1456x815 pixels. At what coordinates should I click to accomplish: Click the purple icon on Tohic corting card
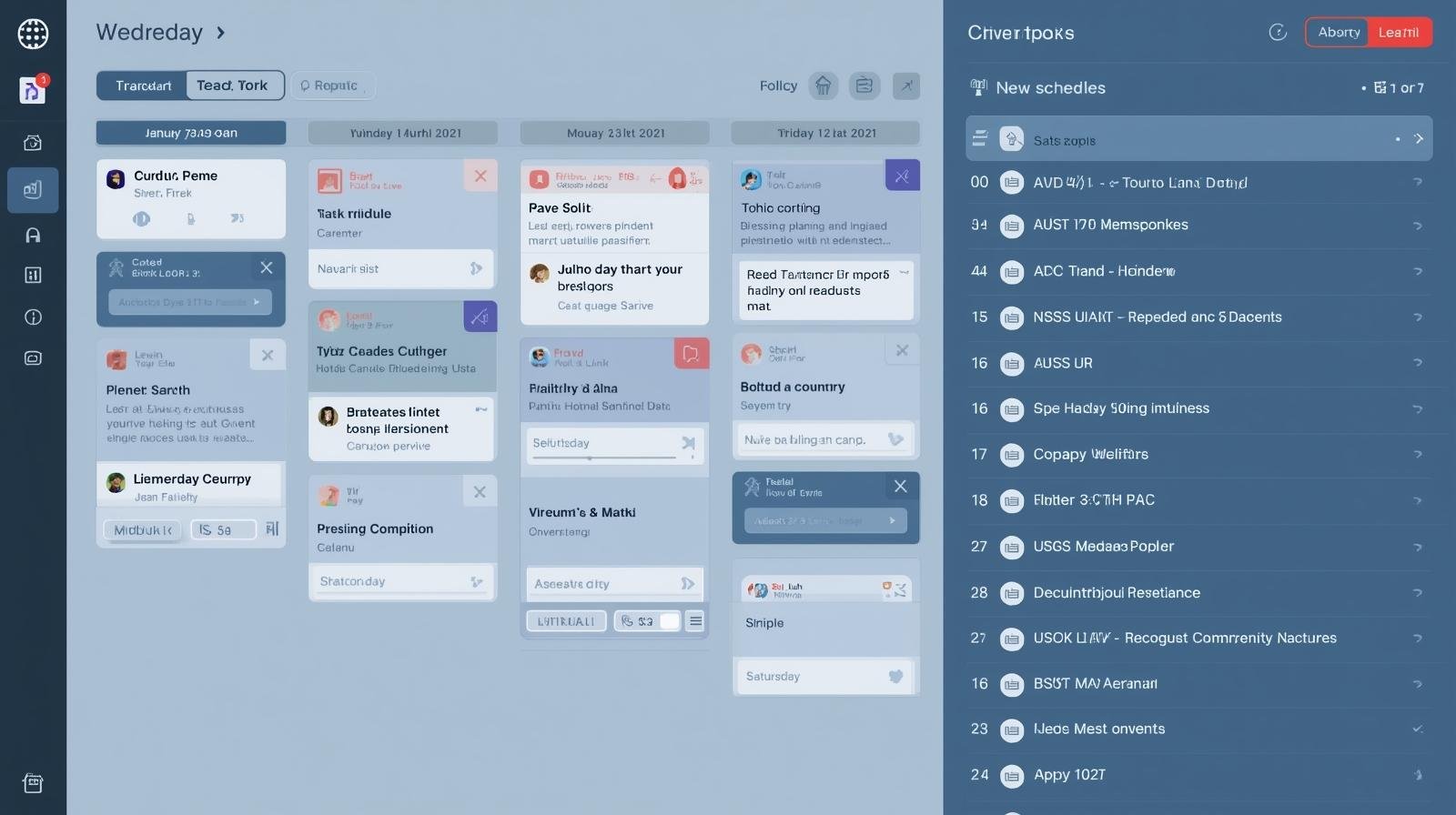coord(902,176)
